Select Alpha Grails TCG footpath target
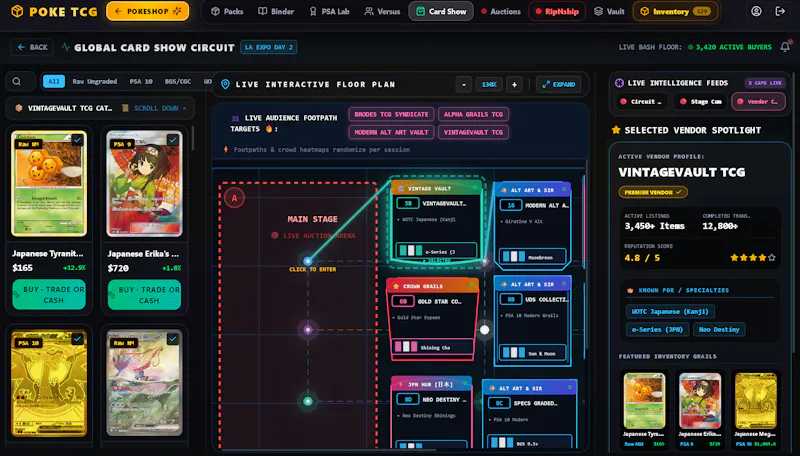The image size is (800, 456). [473, 114]
